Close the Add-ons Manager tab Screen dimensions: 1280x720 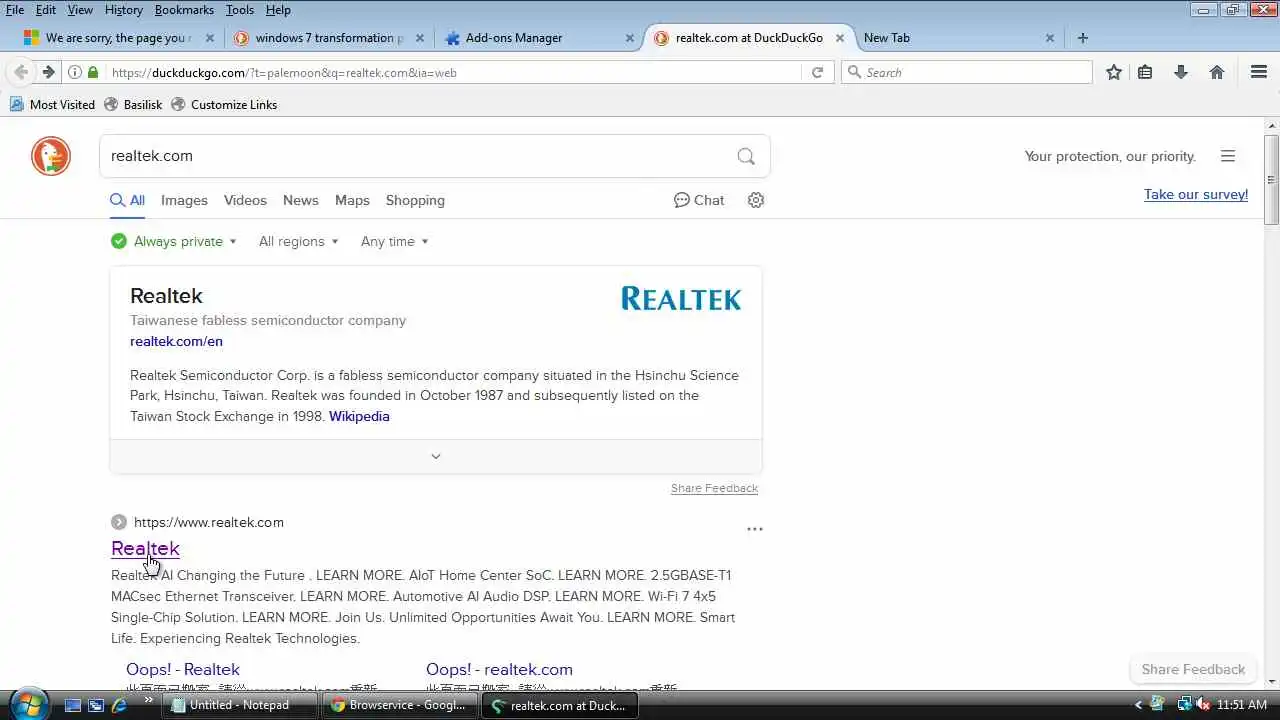pos(630,38)
